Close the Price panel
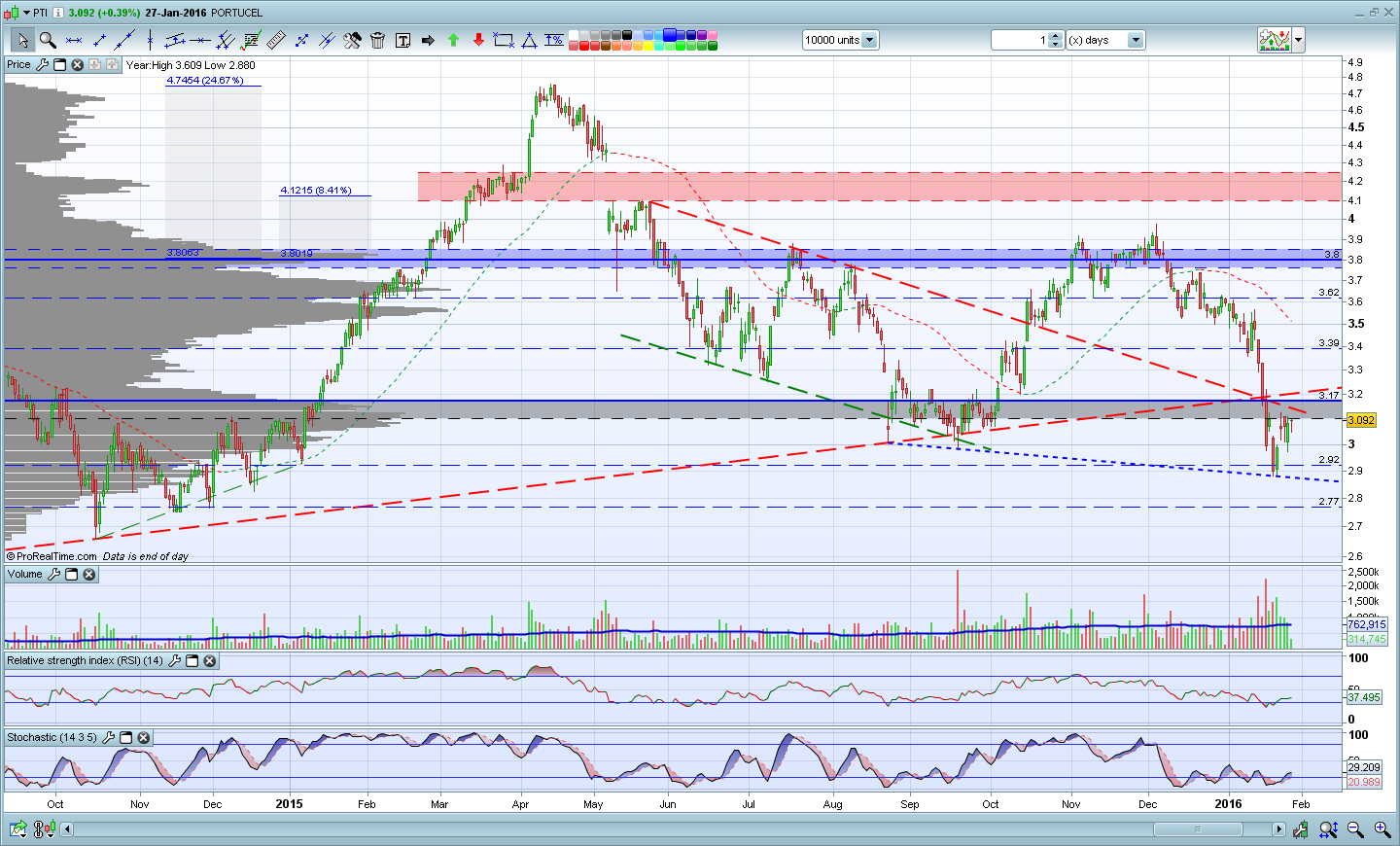This screenshot has width=1400, height=846. 77,65
